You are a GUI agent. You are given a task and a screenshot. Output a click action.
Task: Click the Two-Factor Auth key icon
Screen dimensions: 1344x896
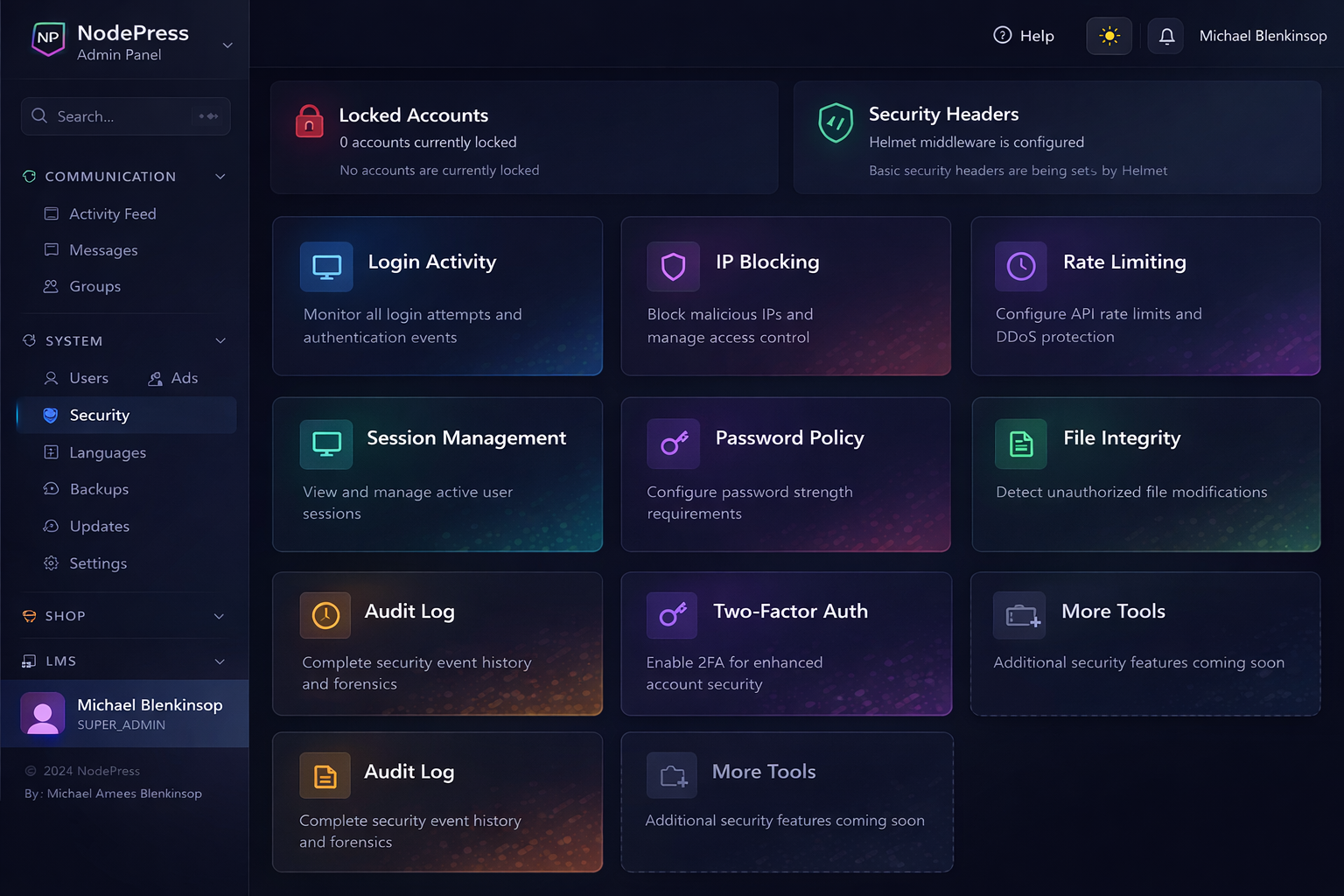point(672,615)
